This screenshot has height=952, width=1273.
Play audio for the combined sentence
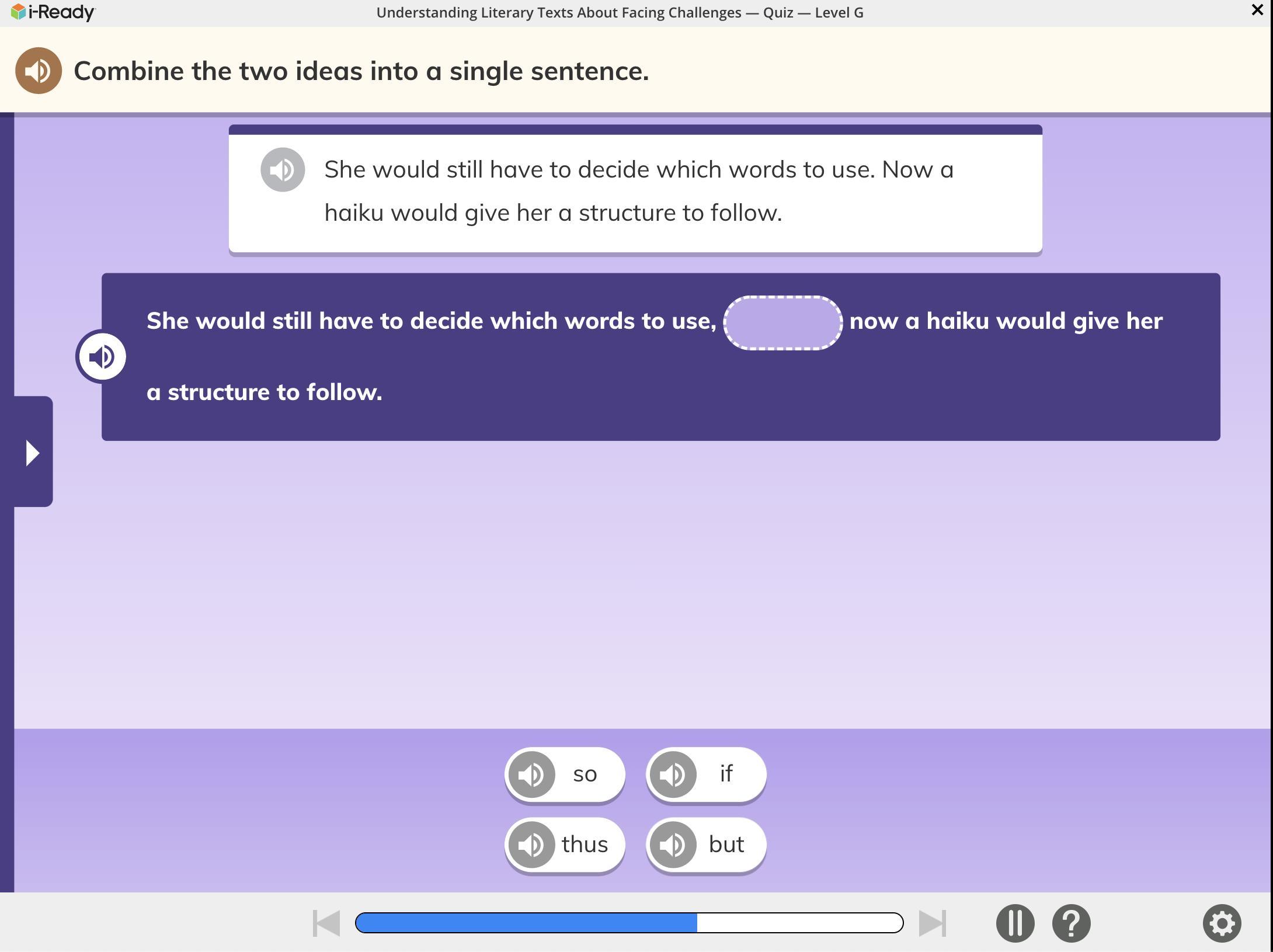tap(102, 357)
